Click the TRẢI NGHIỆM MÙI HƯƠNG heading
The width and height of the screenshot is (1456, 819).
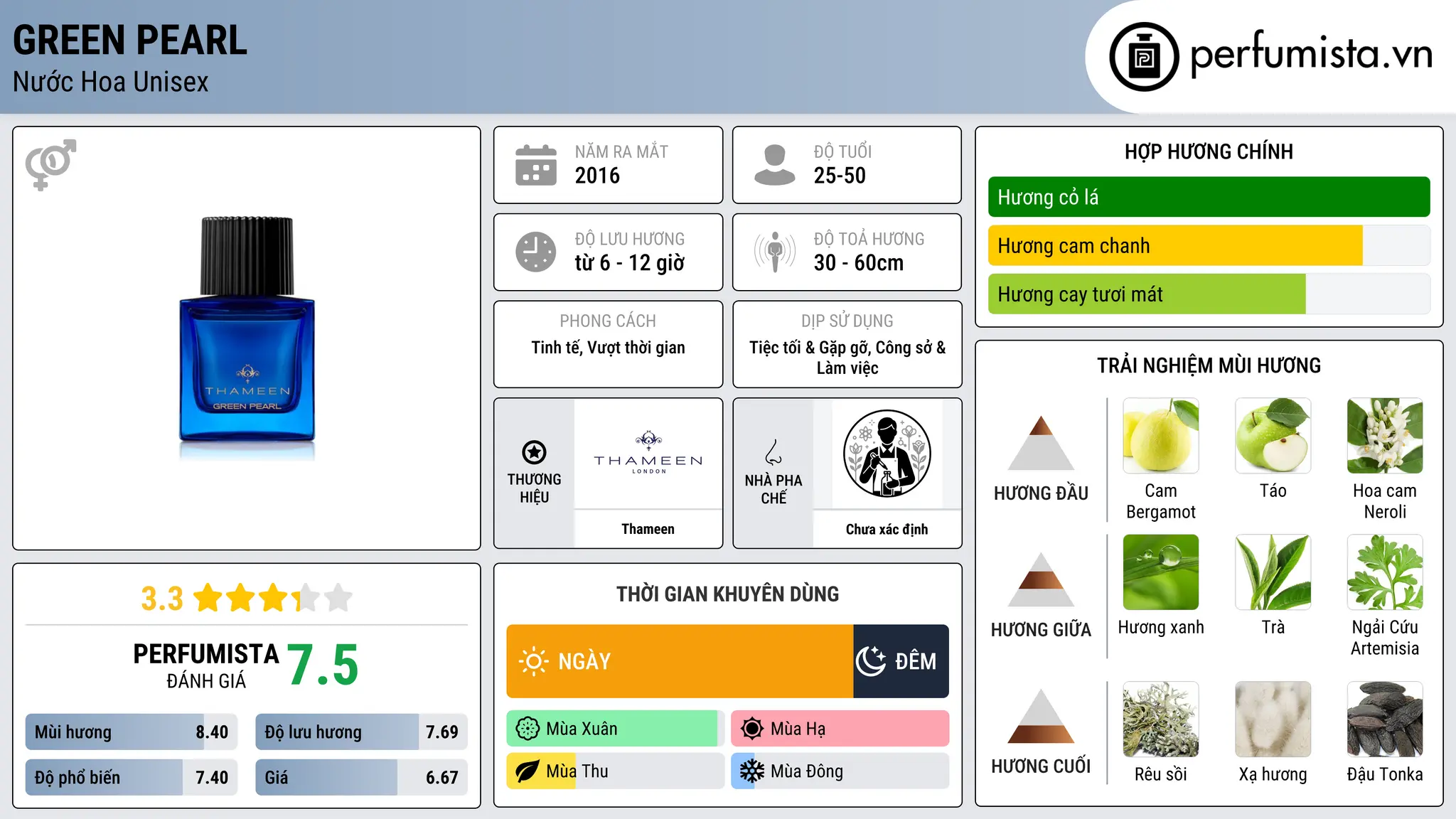click(1209, 365)
